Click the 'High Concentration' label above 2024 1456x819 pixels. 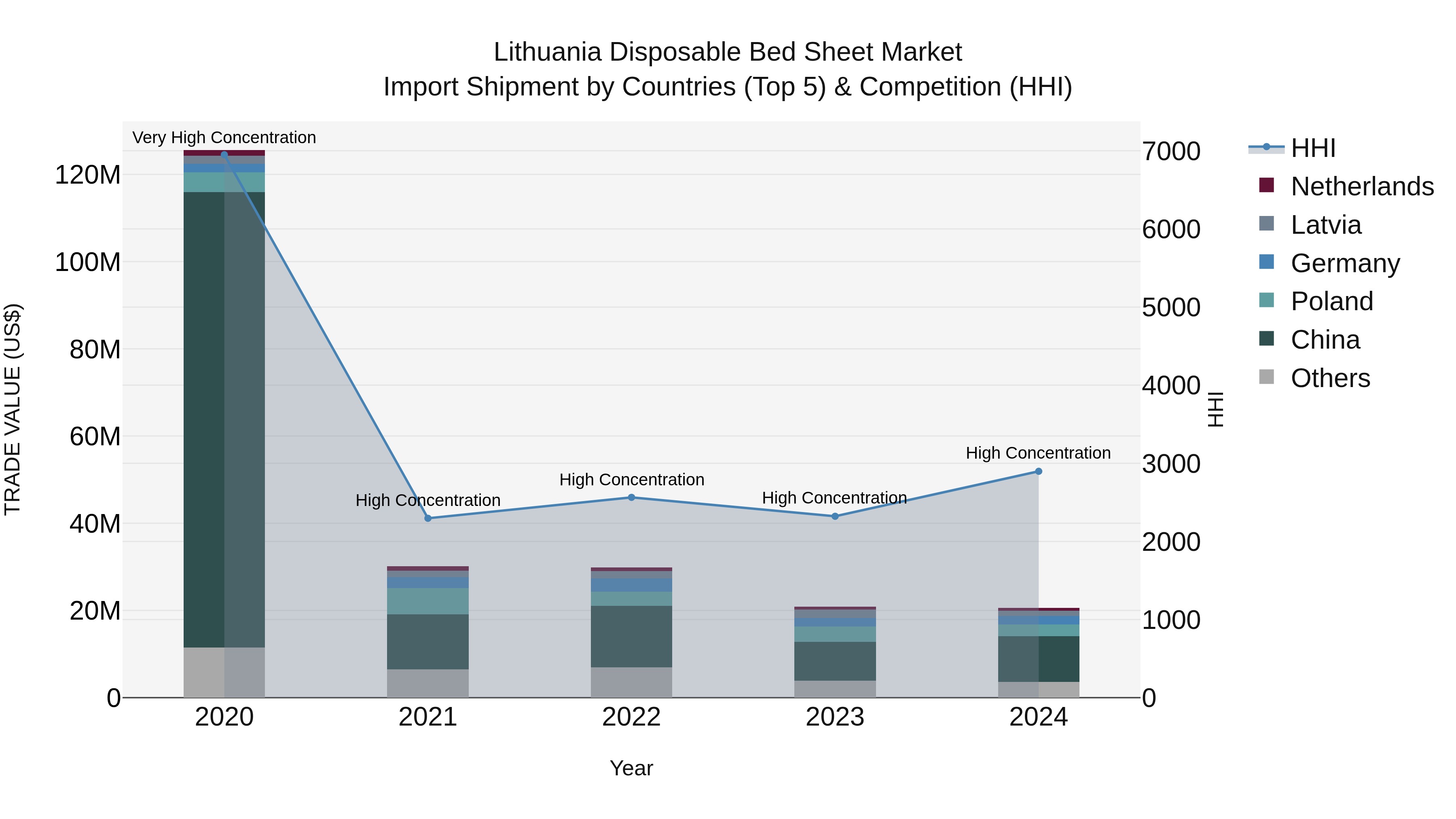1038,453
